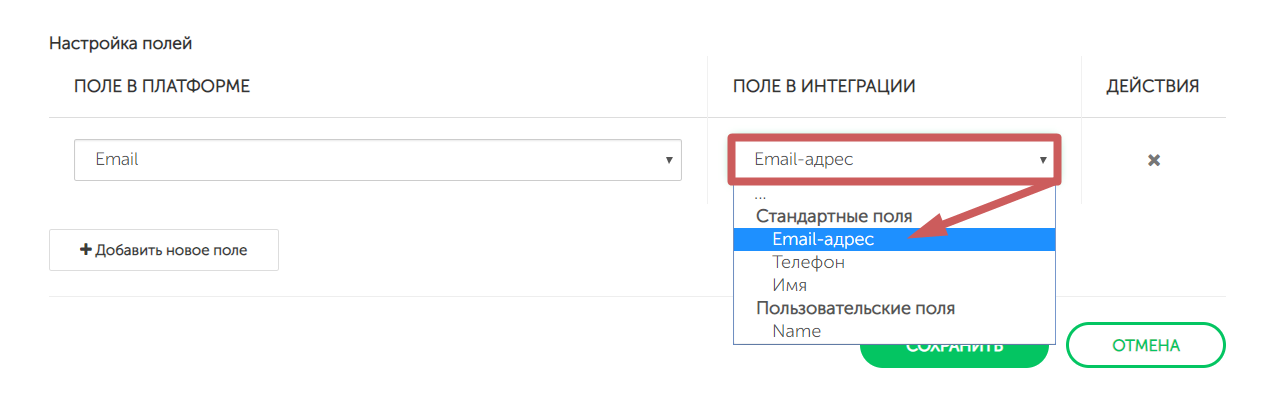
Task: Pick the Имя option in the list
Action: click(x=789, y=285)
